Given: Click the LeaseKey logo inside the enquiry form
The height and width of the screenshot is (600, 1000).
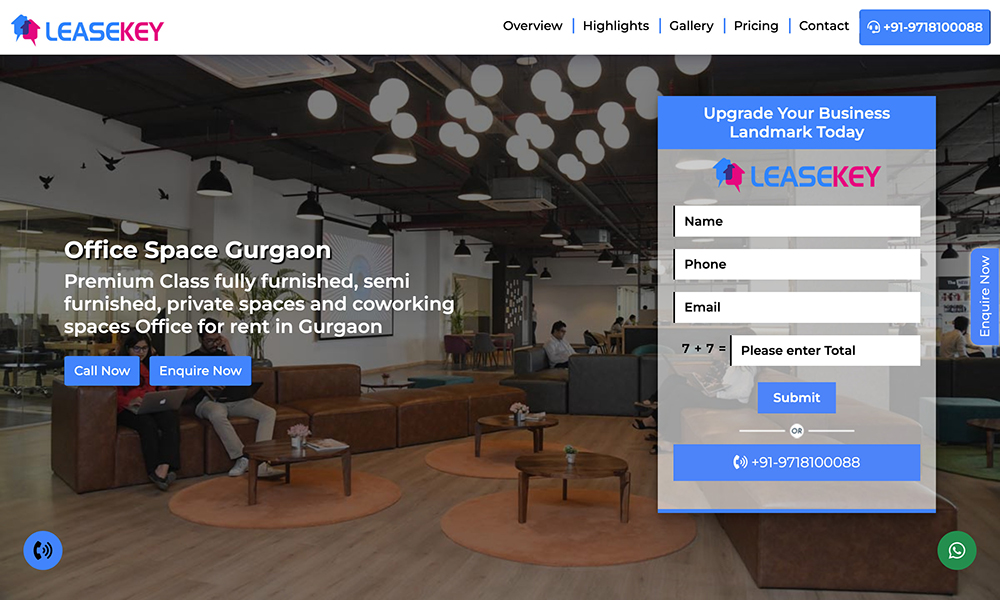Looking at the screenshot, I should tap(797, 175).
